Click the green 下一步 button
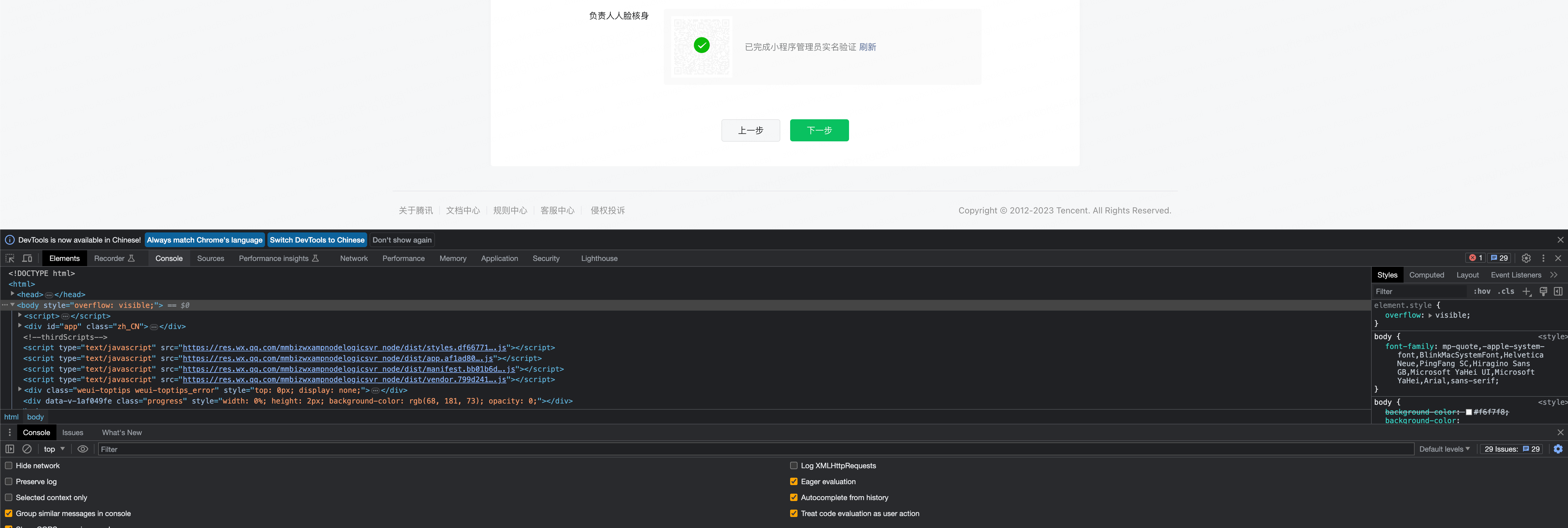1568x528 pixels. coord(819,130)
